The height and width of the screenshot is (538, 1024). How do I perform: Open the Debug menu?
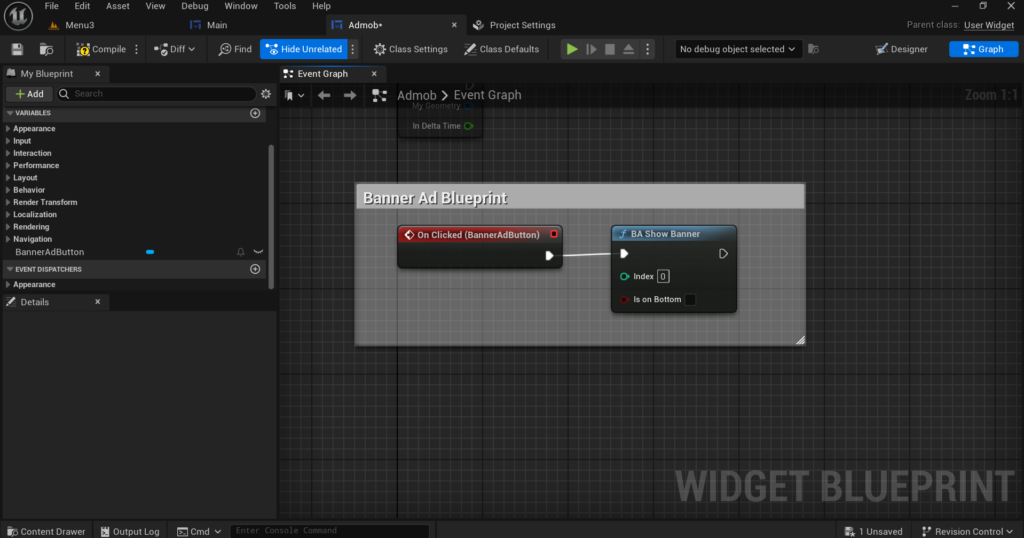[x=195, y=6]
